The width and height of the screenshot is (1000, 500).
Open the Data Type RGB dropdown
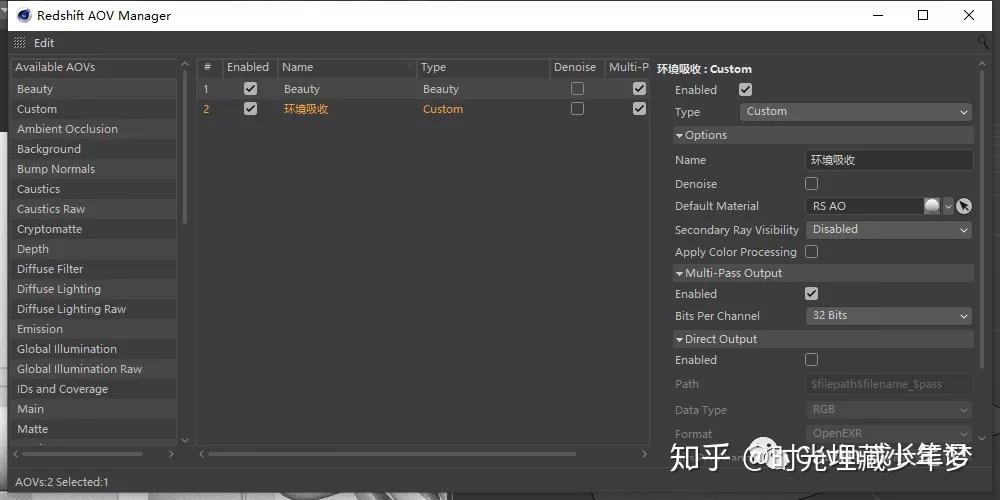click(889, 409)
